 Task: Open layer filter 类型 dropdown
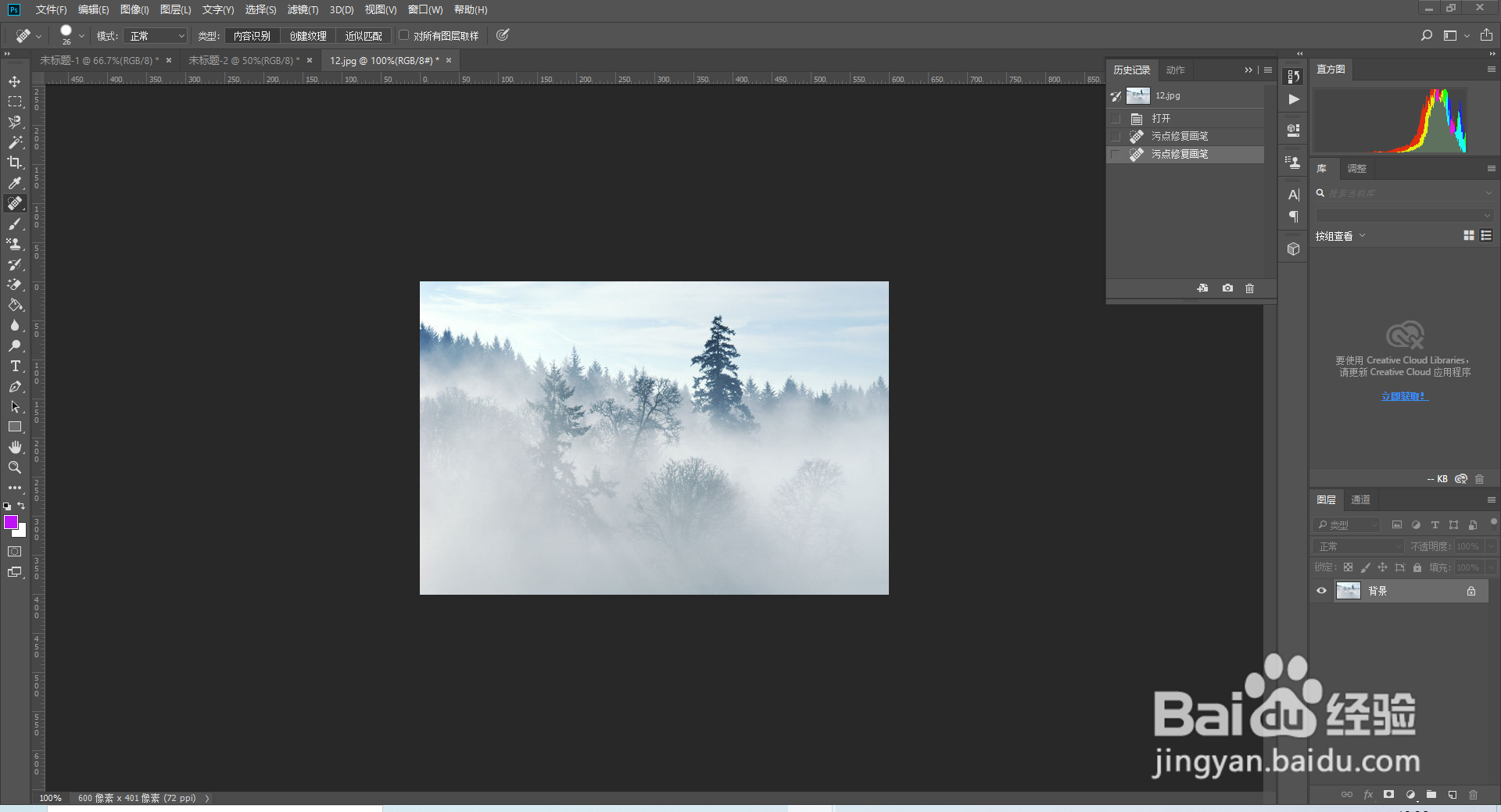1346,525
